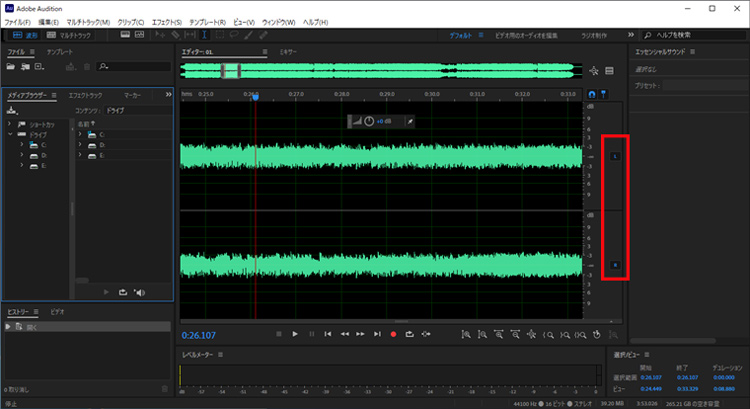750x409 pixels.
Task: Select the ラジオ制作 workspace
Action: coord(596,35)
